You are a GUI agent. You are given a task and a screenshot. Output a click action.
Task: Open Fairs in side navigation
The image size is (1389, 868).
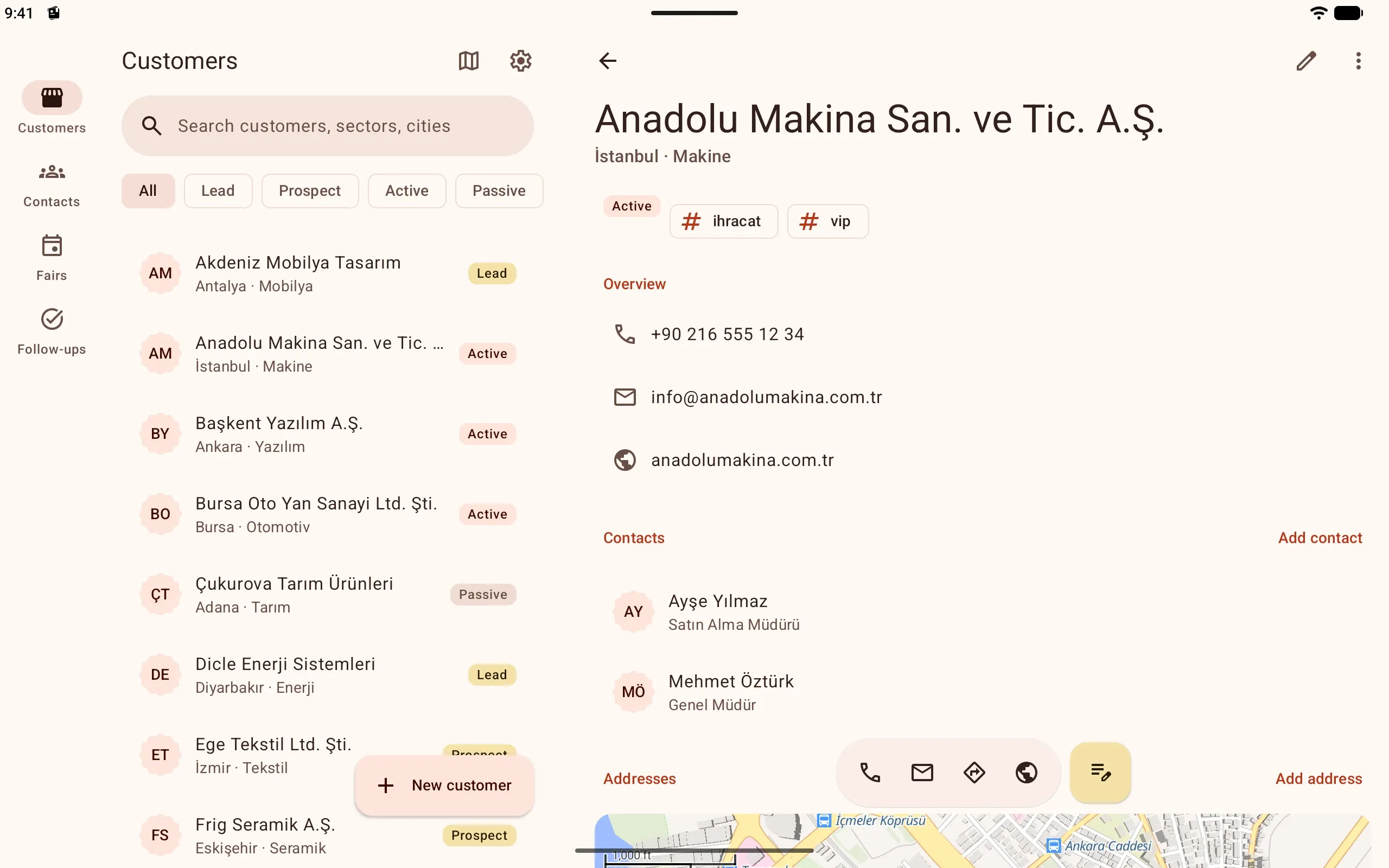(x=52, y=257)
